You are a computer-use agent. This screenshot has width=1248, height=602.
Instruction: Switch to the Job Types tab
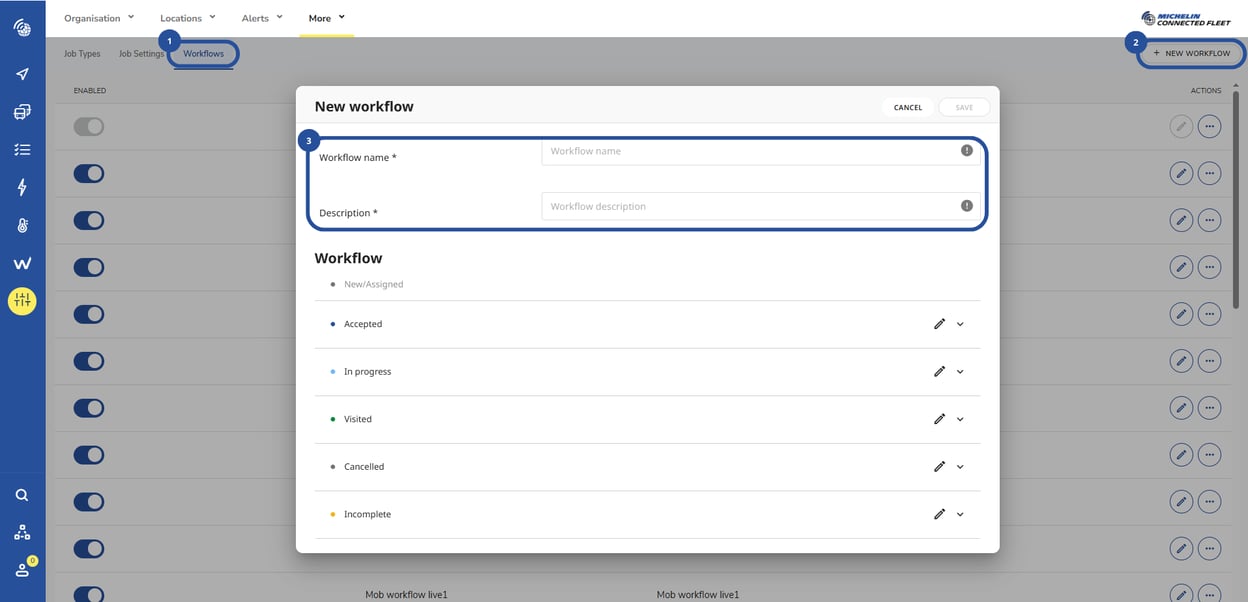(82, 54)
